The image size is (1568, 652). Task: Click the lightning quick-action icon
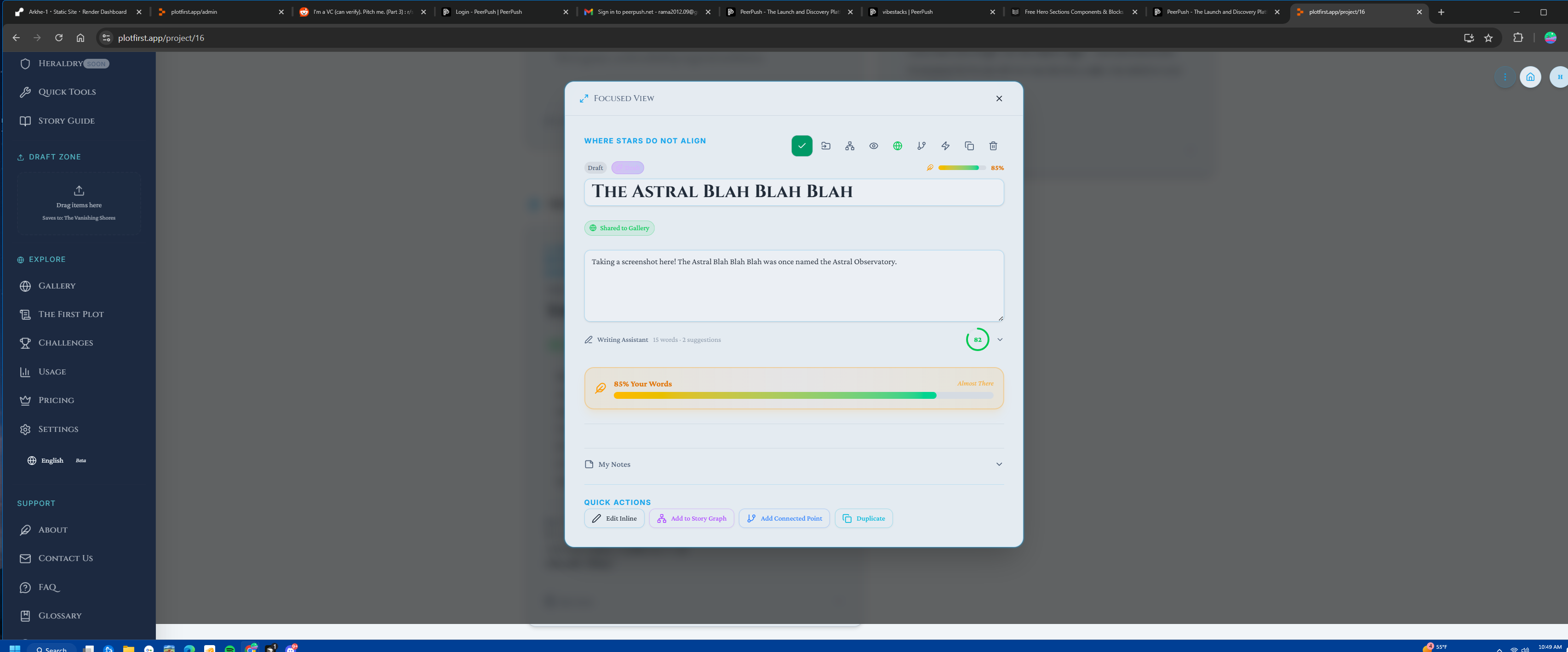[x=945, y=146]
